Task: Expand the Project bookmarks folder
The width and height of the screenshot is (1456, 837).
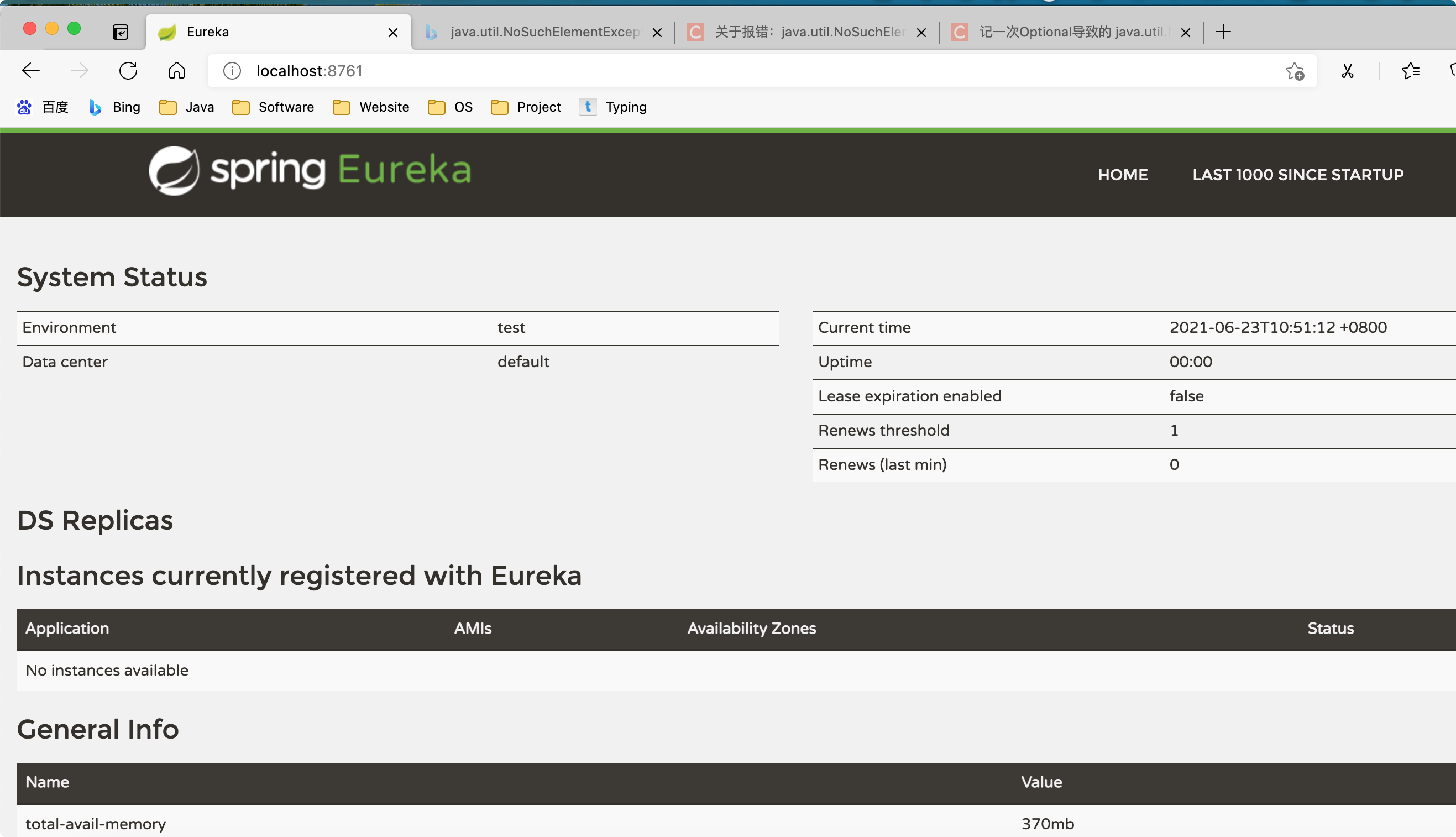Action: point(526,107)
